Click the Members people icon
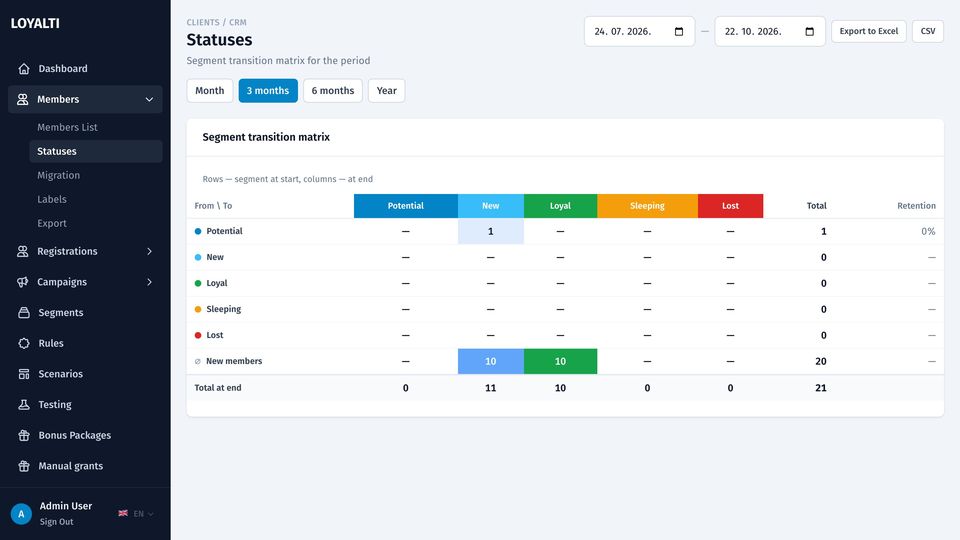The height and width of the screenshot is (540, 960). click(23, 99)
